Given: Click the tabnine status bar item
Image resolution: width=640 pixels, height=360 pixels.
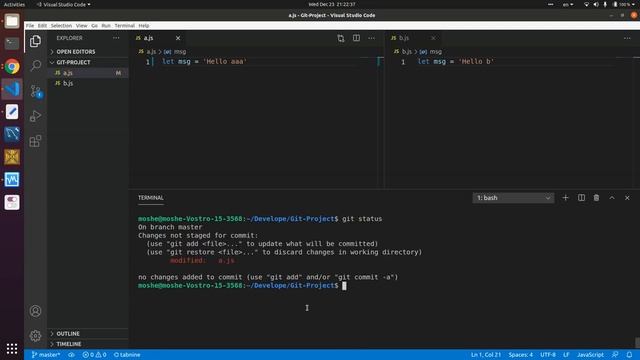Looking at the screenshot, I should [127, 355].
